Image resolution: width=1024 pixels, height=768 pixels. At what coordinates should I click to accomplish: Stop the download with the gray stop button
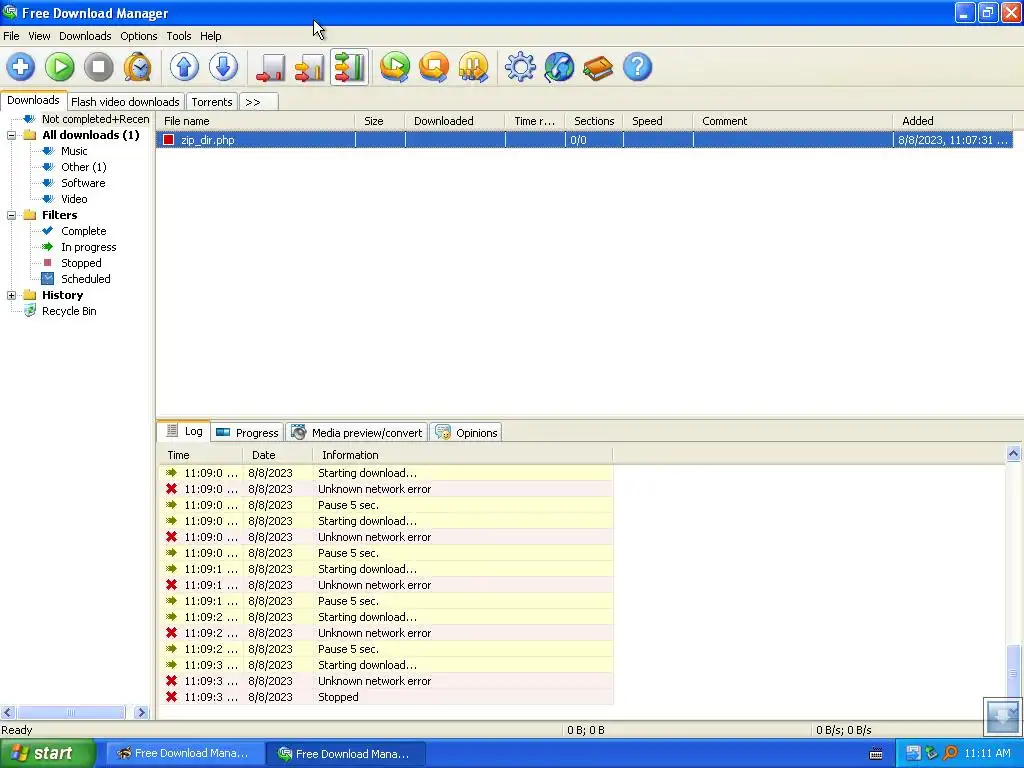[x=99, y=67]
